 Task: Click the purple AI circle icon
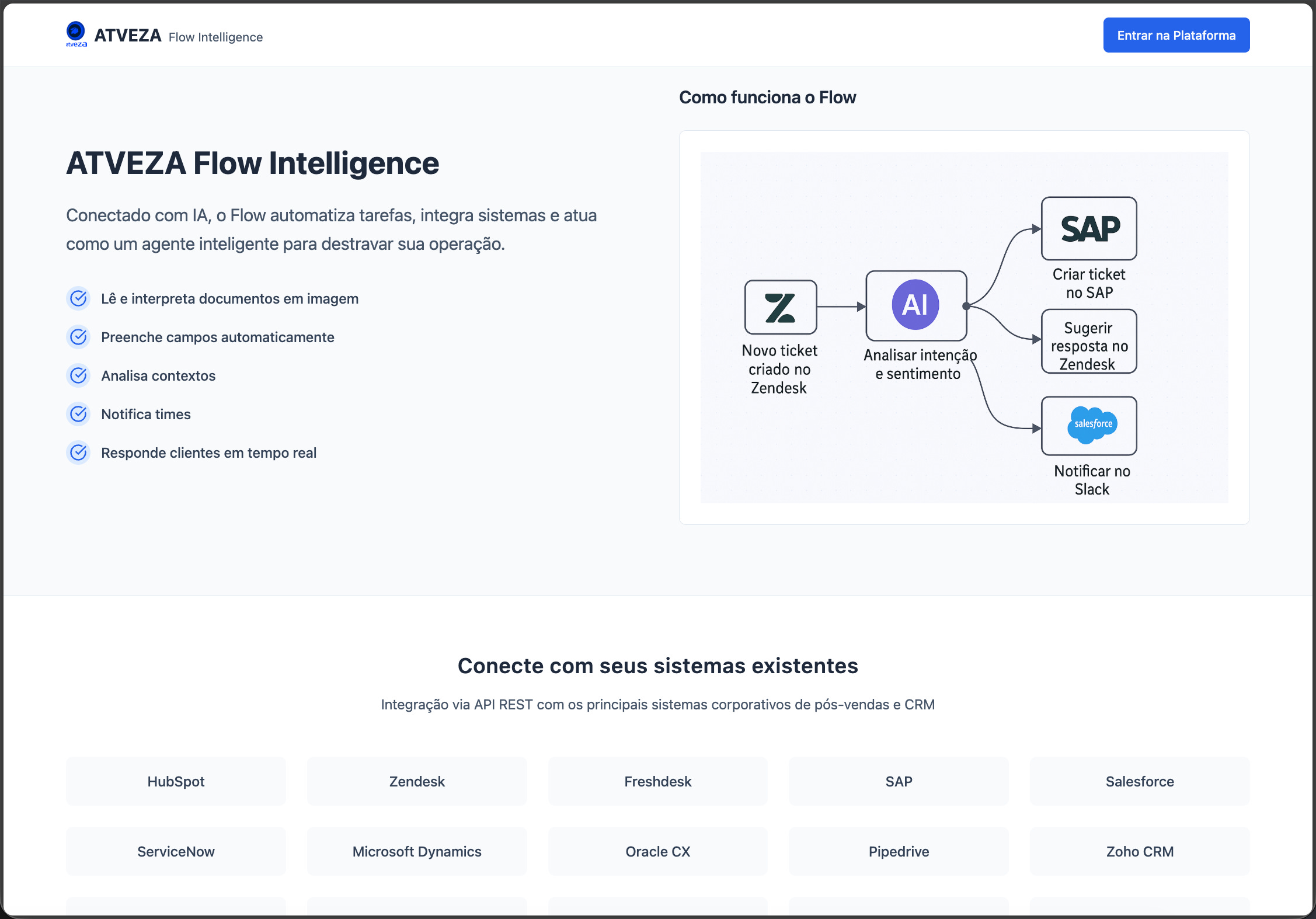tap(915, 305)
